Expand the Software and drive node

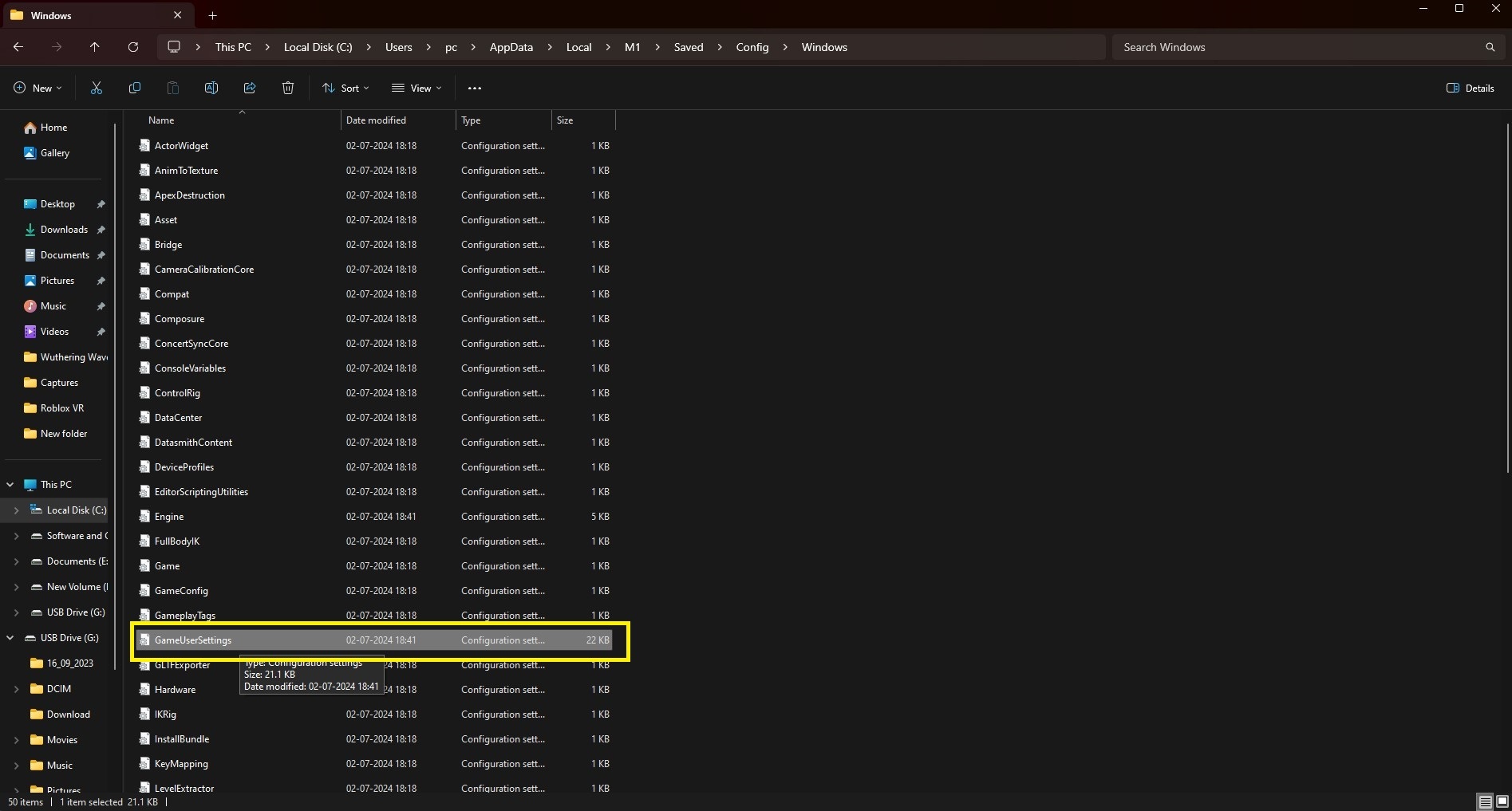(x=17, y=536)
